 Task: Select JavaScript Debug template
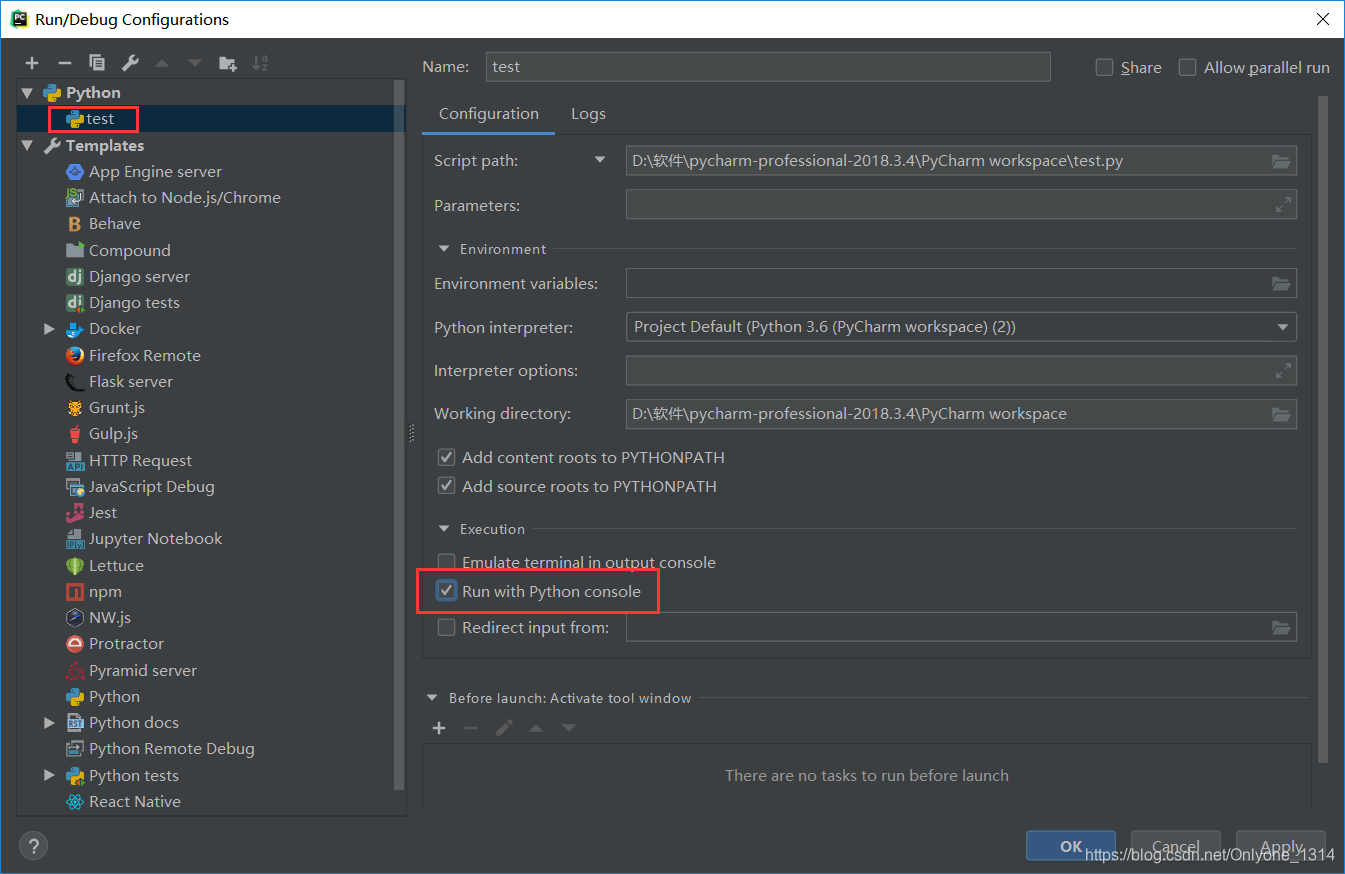coord(140,487)
